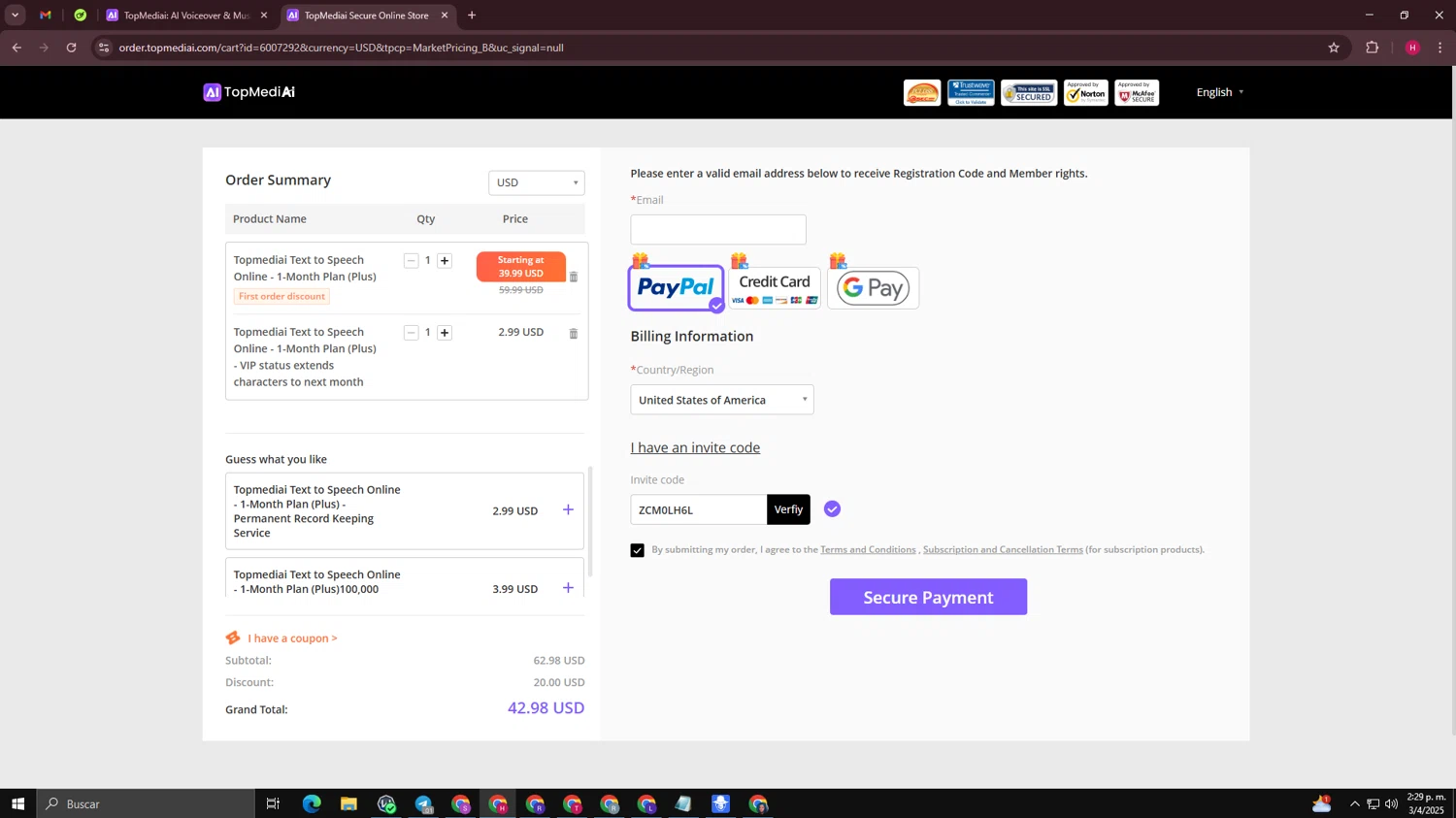Click the Guess what you like scrollbar
The width and height of the screenshot is (1456, 818).
pos(591,521)
